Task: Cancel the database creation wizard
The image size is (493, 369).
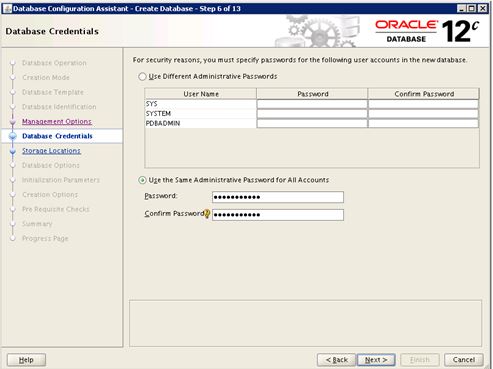Action: [x=464, y=360]
